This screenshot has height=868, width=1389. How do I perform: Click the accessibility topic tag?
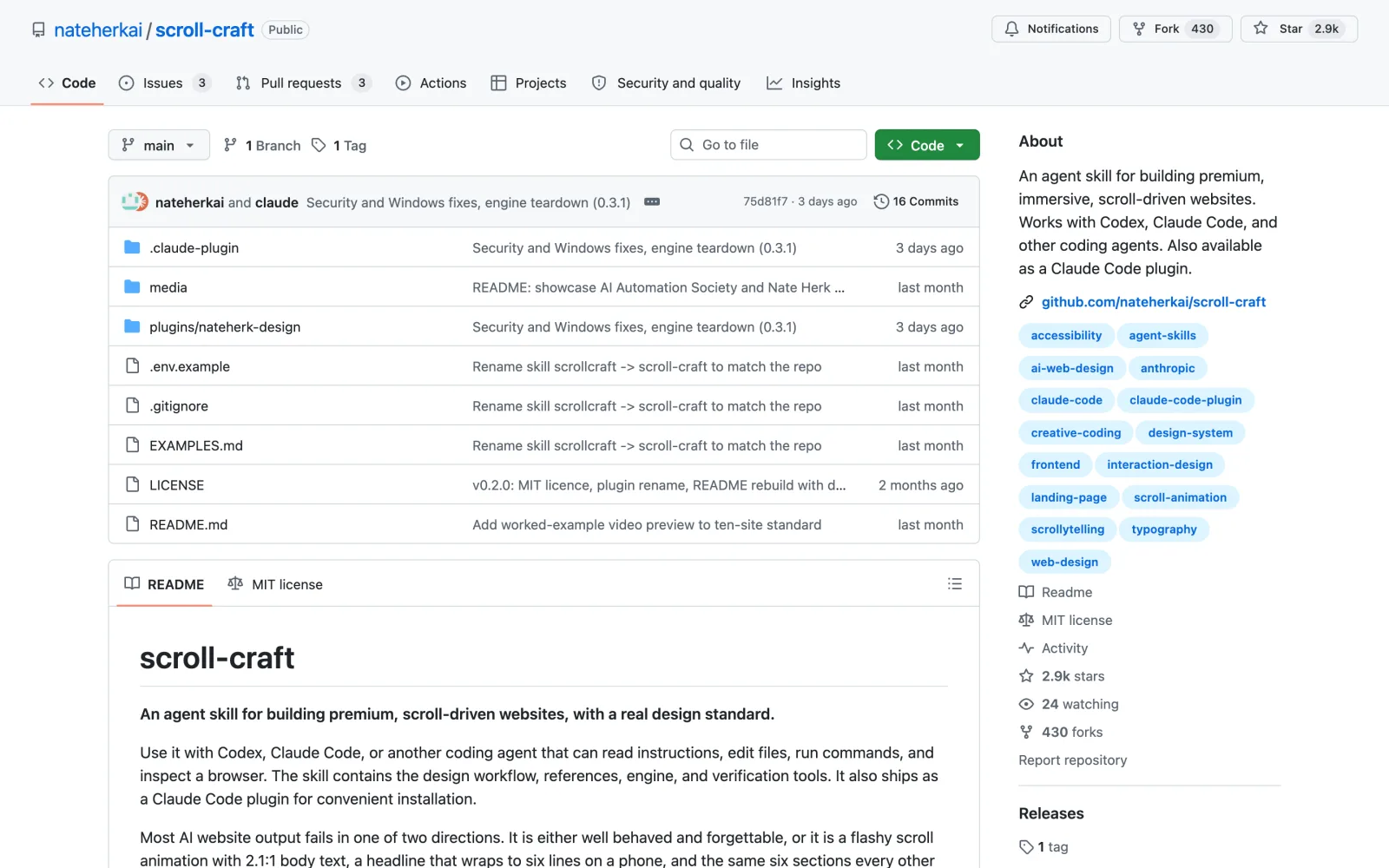point(1066,336)
